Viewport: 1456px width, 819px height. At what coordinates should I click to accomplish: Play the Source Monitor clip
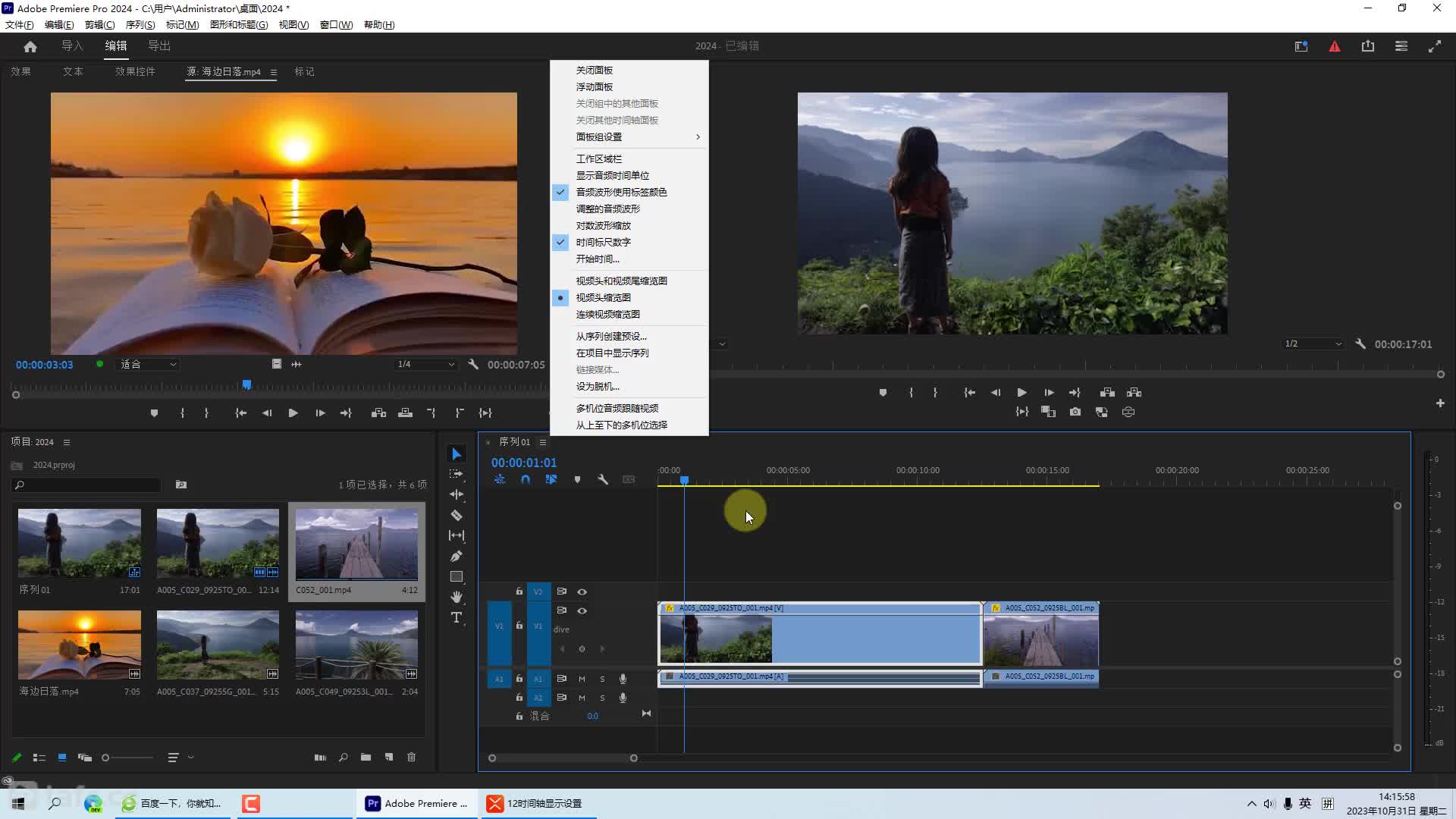[293, 413]
